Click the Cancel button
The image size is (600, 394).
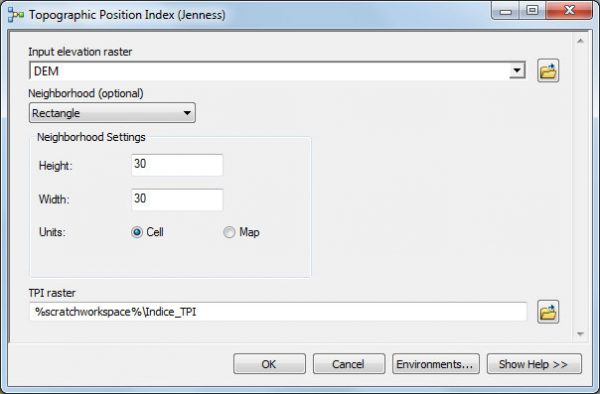(349, 363)
